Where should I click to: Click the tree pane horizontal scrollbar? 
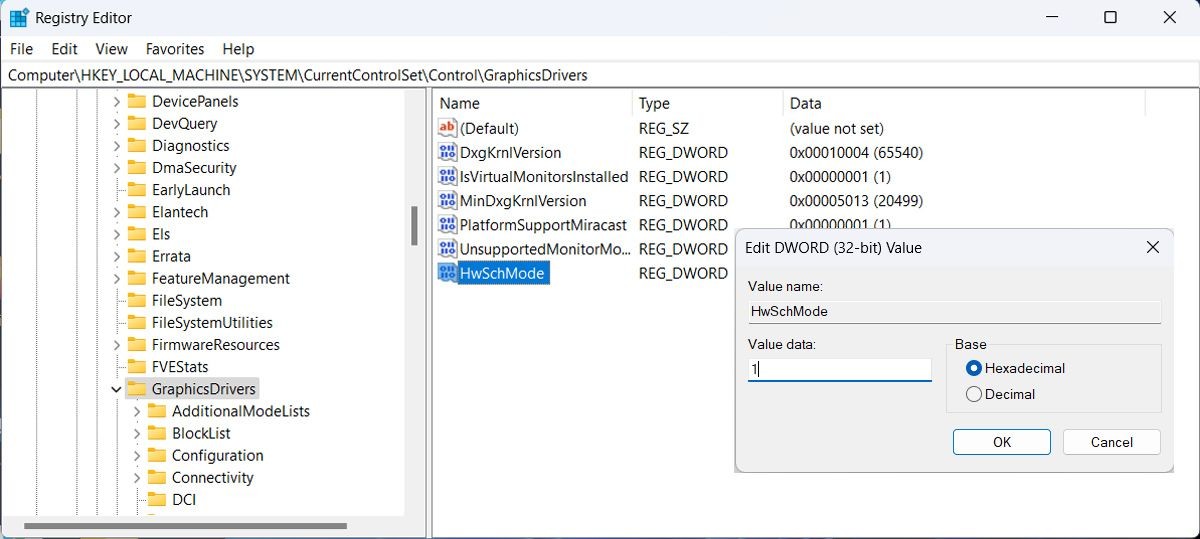186,525
